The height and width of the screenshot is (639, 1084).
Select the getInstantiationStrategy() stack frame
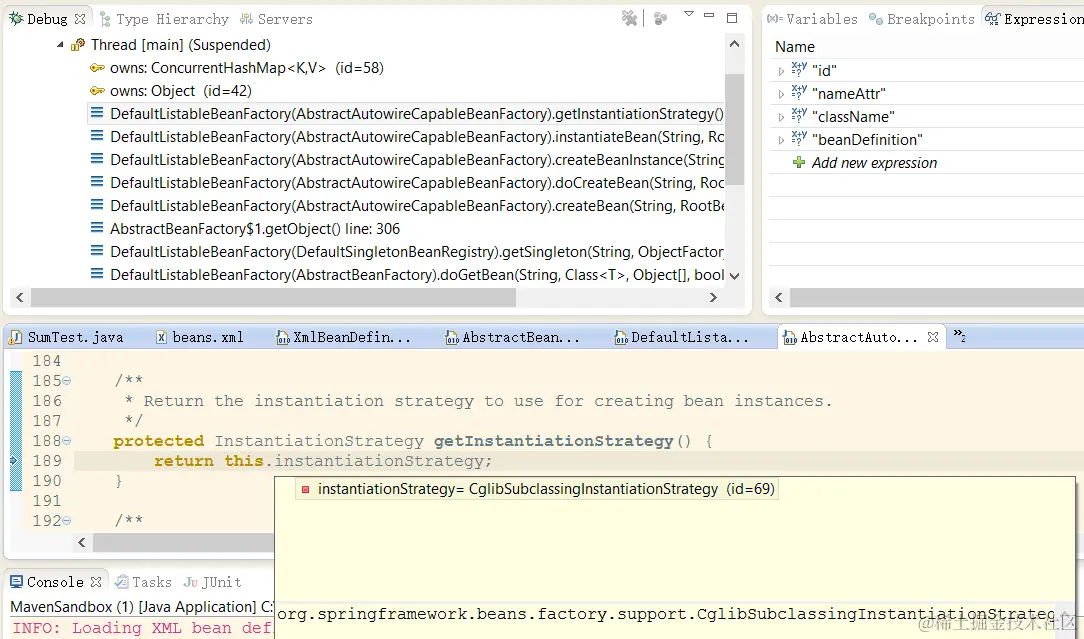click(x=406, y=113)
